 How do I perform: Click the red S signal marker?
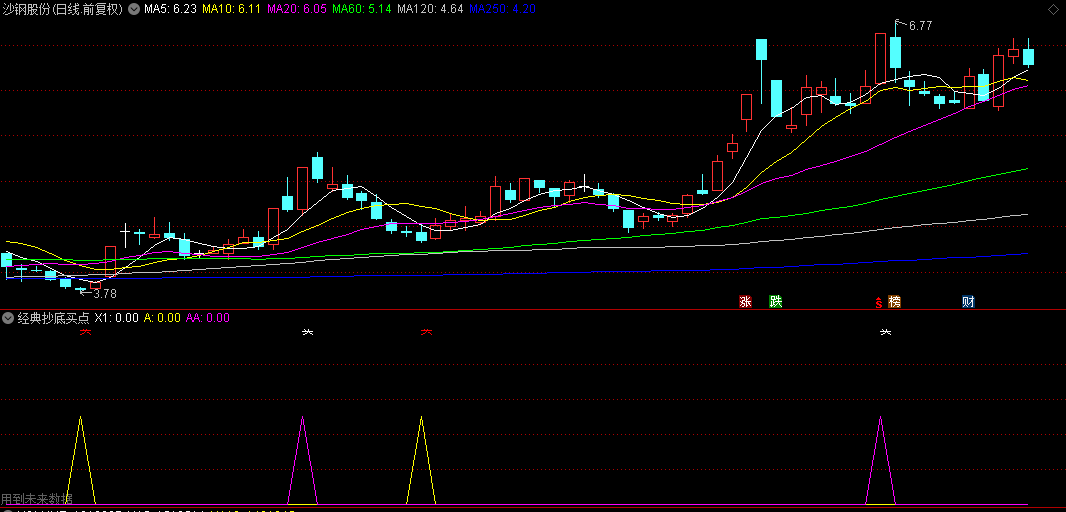(879, 302)
